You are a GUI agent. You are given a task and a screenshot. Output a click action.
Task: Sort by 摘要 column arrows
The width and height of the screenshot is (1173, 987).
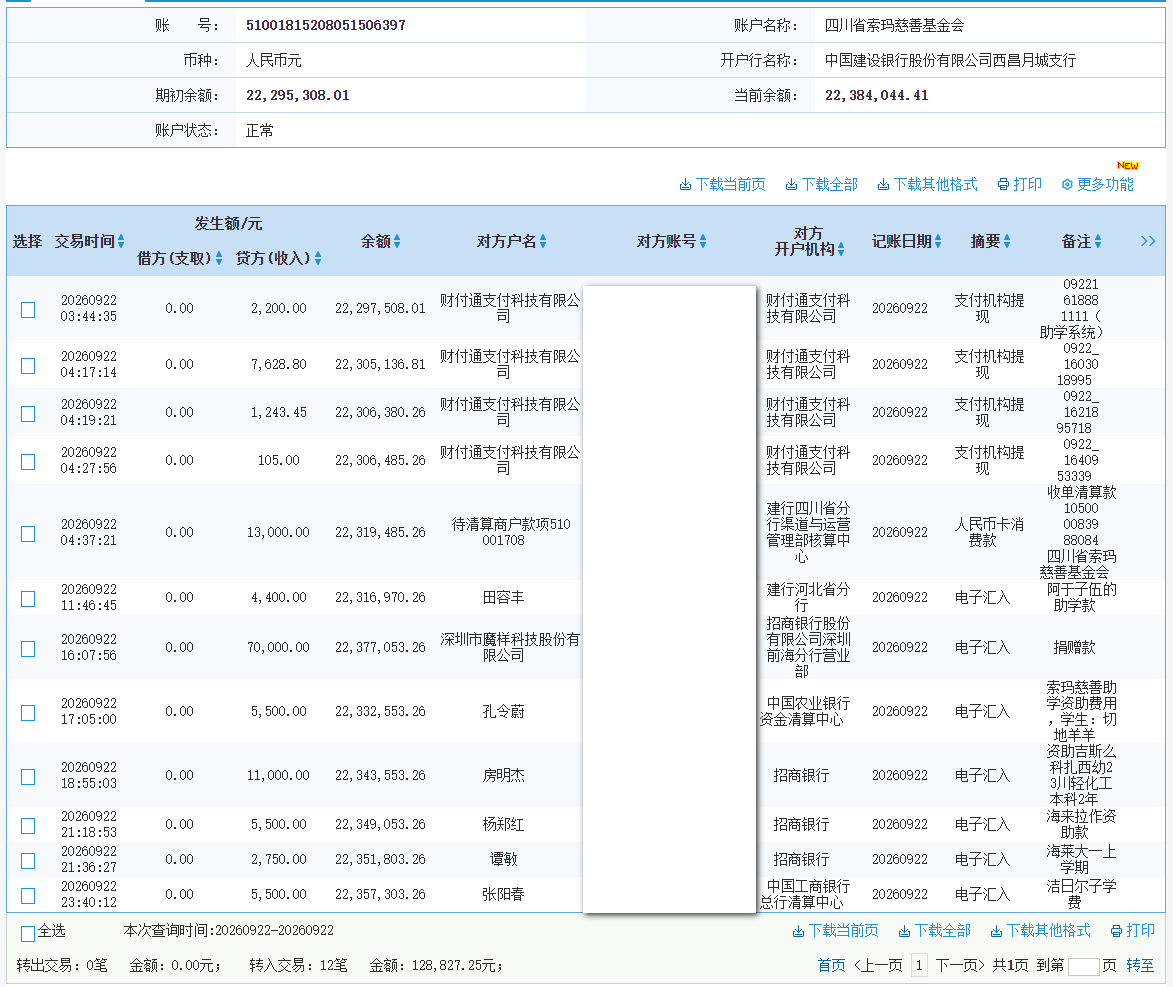pos(1007,242)
